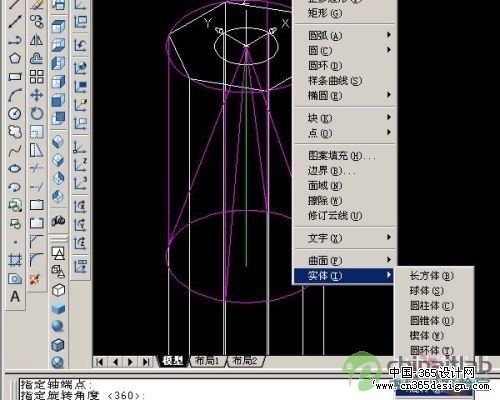Click the Fillet tool icon
The width and height of the screenshot is (500, 400).
click(36, 260)
